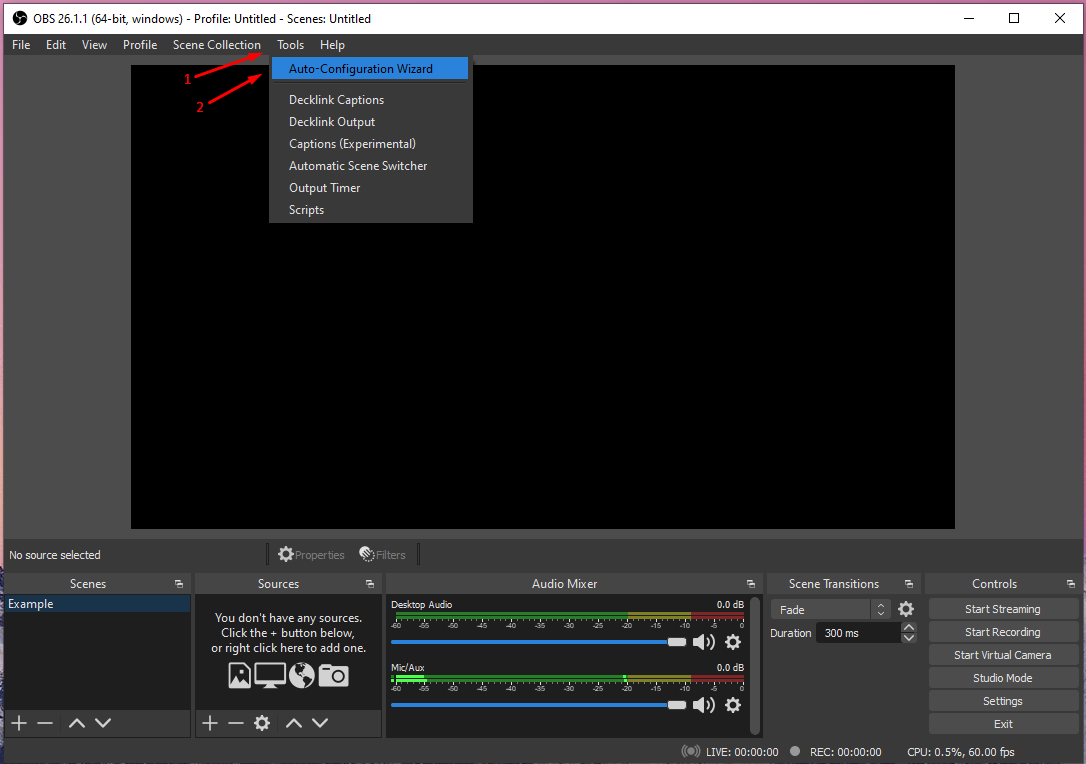The image size is (1086, 764).
Task: Click Start Streaming
Action: click(1003, 609)
